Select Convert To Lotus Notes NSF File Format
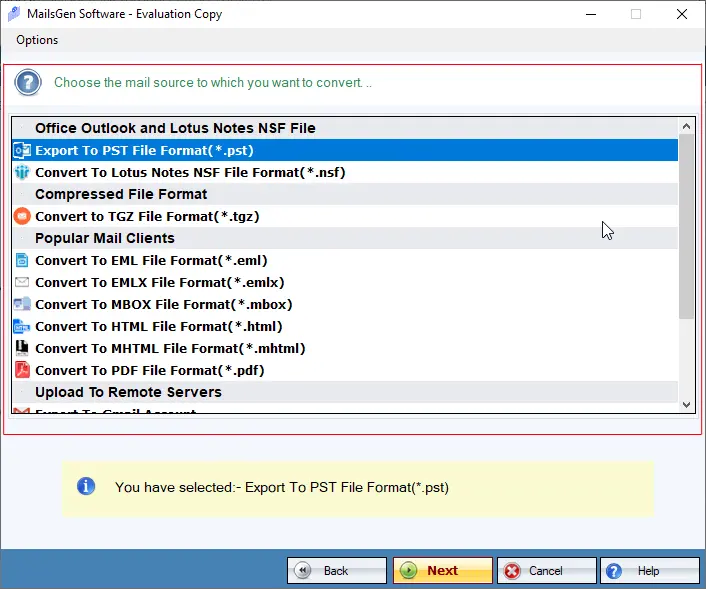 pos(345,172)
